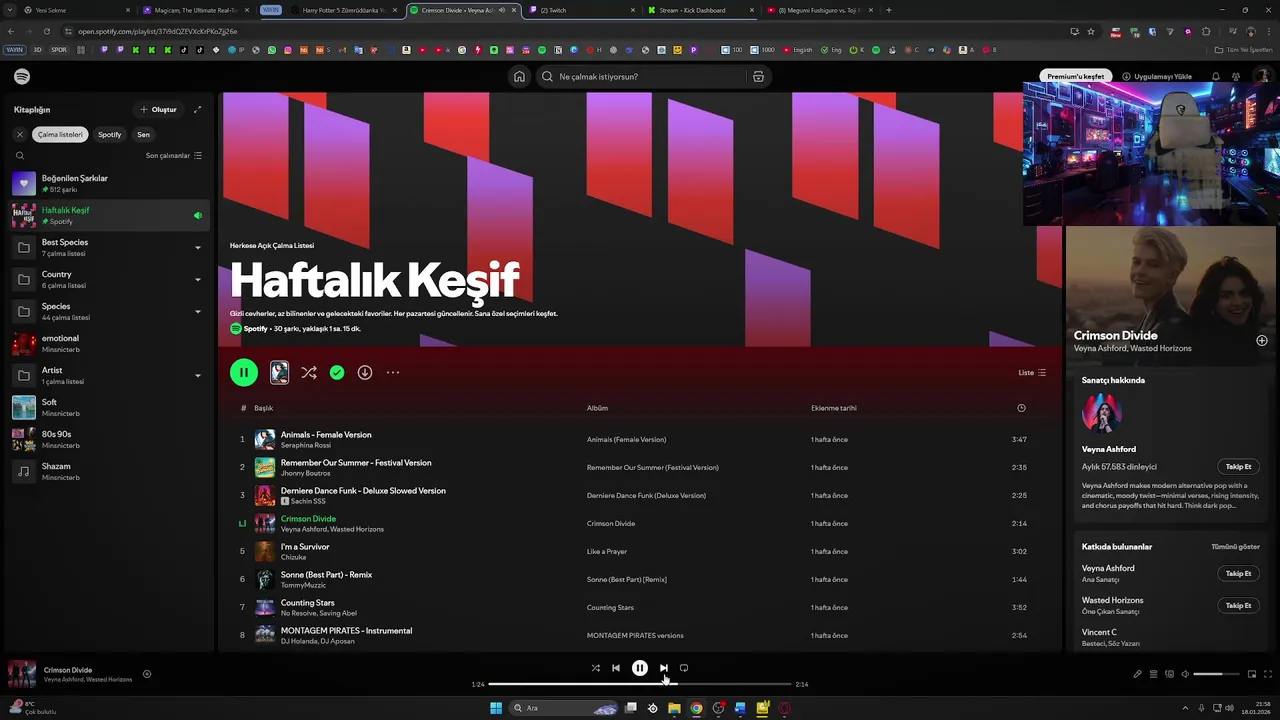Select the Counting Stars track
The height and width of the screenshot is (720, 1280).
640,608
